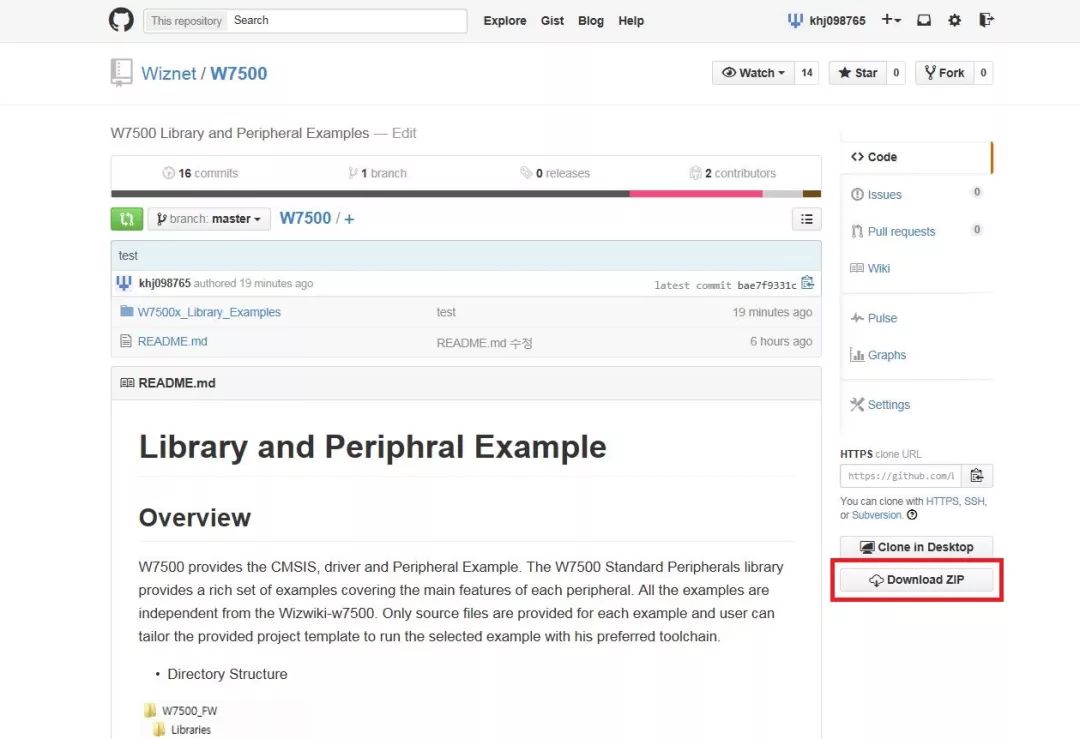Open the GitHub octocat home logo
1080x739 pixels.
121,20
